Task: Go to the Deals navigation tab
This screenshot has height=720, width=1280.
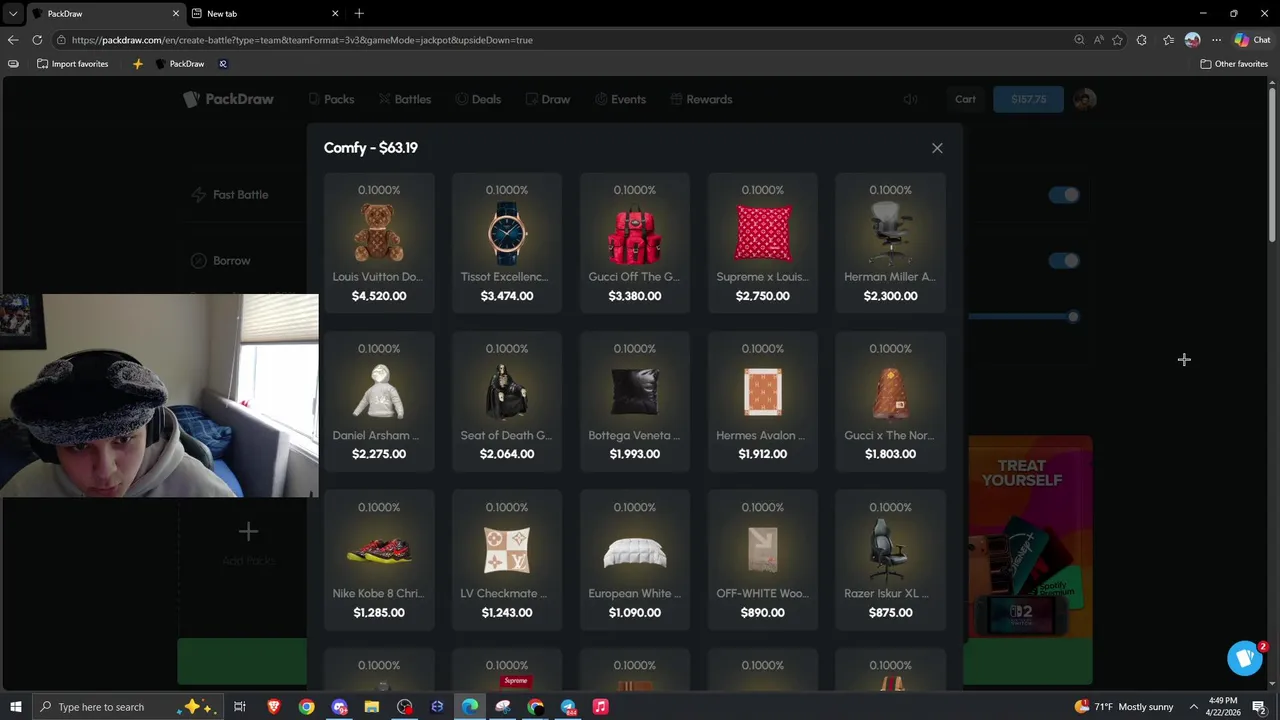Action: tap(478, 99)
